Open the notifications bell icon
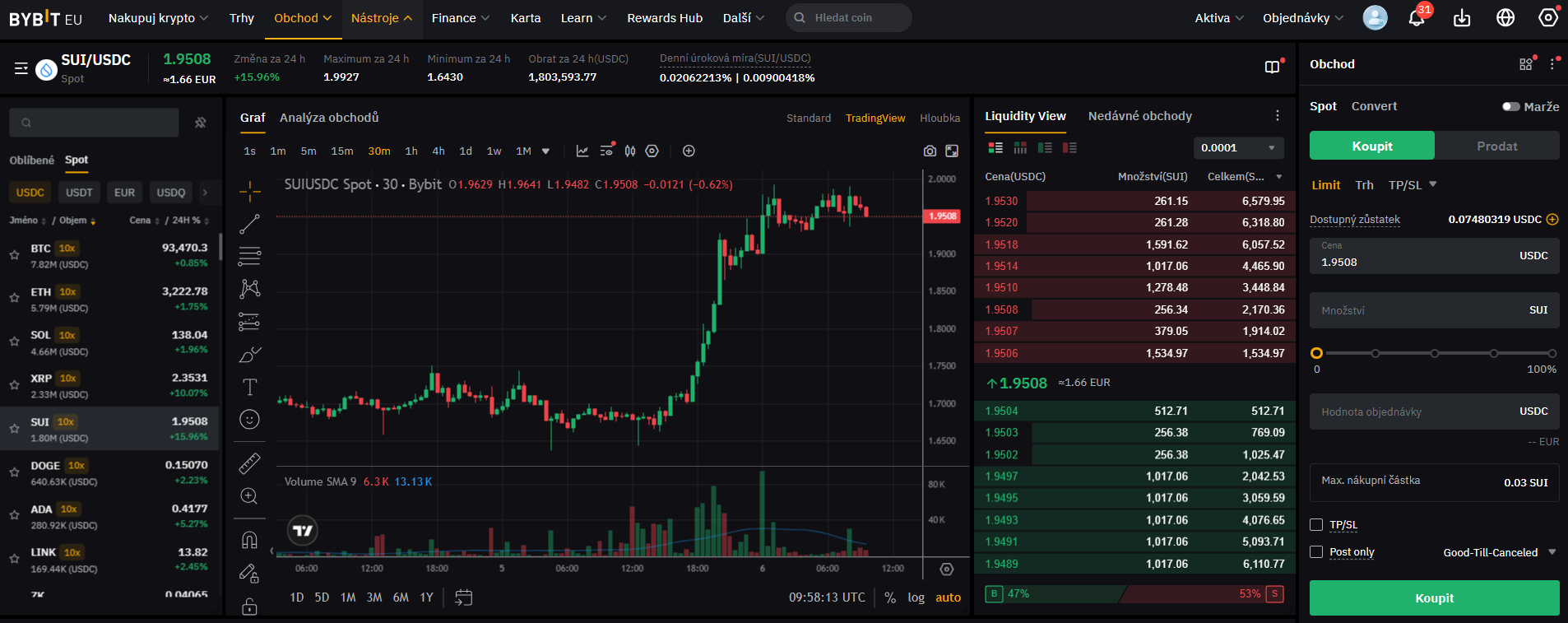 point(1416,18)
